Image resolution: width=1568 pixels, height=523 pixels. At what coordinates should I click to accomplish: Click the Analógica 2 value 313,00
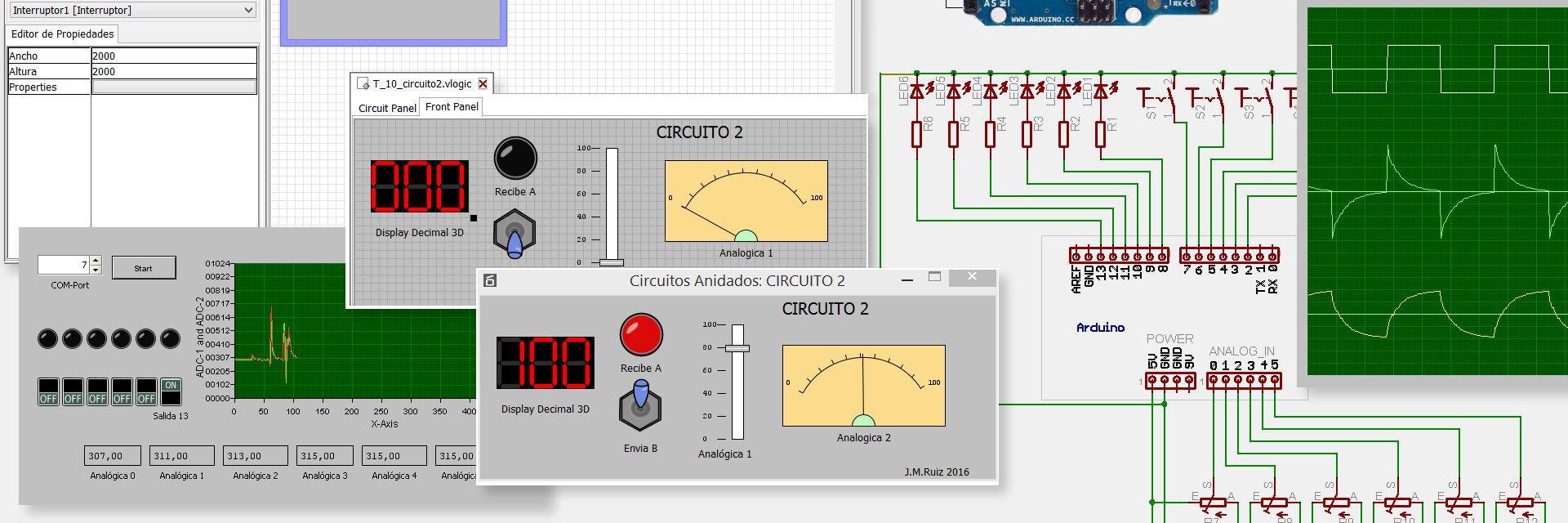point(255,456)
